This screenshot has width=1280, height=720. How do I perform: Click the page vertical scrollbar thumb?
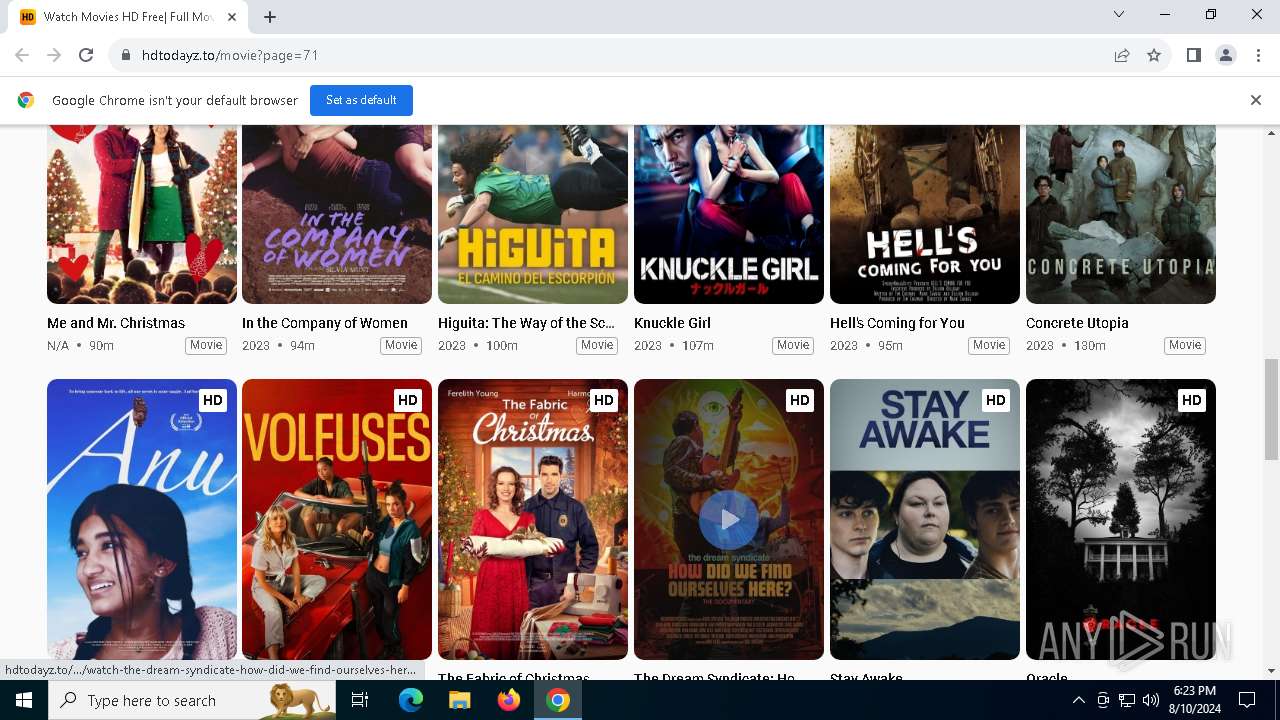1272,409
